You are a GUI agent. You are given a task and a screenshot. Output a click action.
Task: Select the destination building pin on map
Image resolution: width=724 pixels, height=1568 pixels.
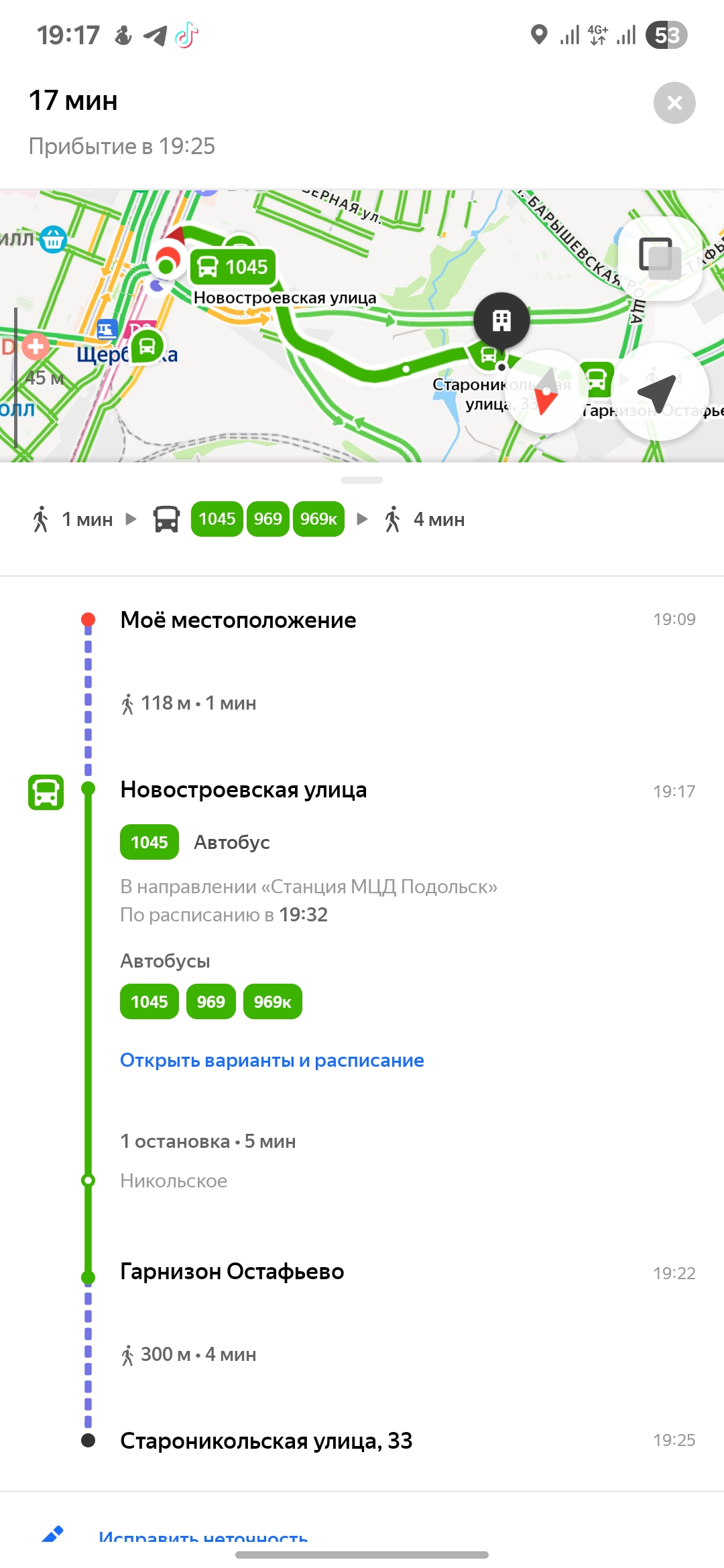[x=501, y=321]
